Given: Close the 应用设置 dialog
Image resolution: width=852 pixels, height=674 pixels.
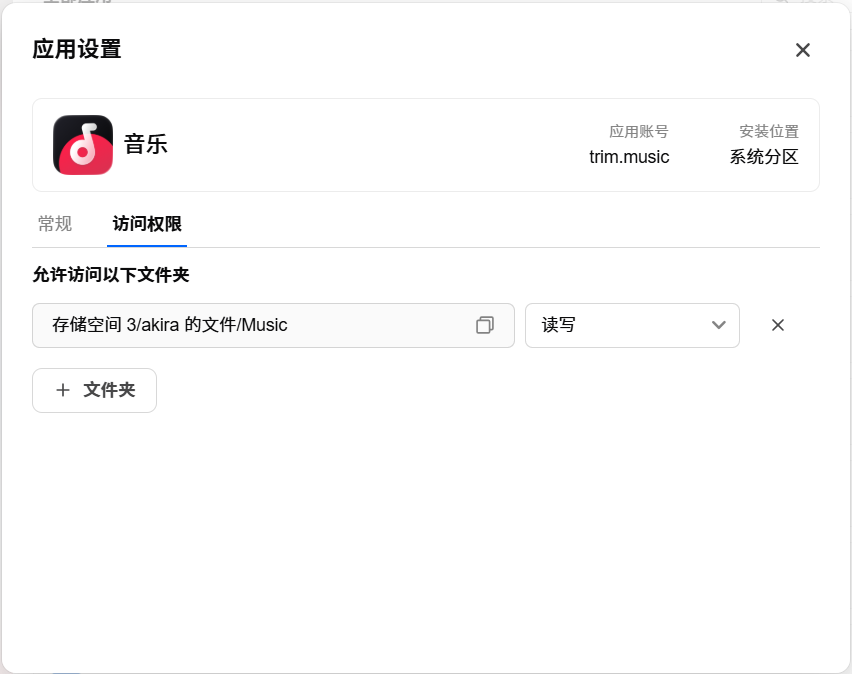Looking at the screenshot, I should (803, 50).
